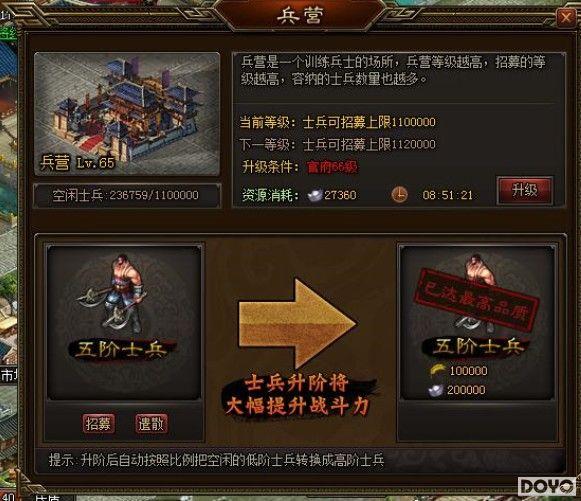The image size is (581, 501).
Task: Click the 遣散 disband button
Action: (x=151, y=424)
